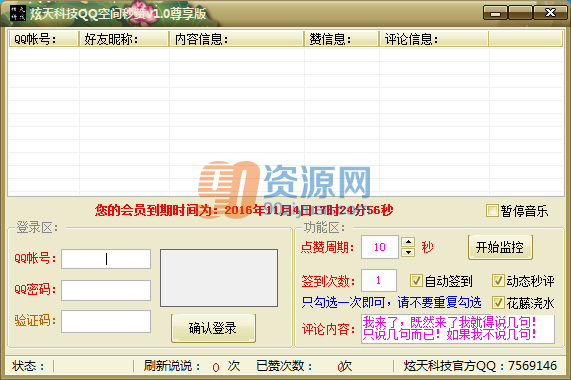The height and width of the screenshot is (380, 571).
Task: Increase 点赞周期 with up arrow
Action: tap(408, 242)
